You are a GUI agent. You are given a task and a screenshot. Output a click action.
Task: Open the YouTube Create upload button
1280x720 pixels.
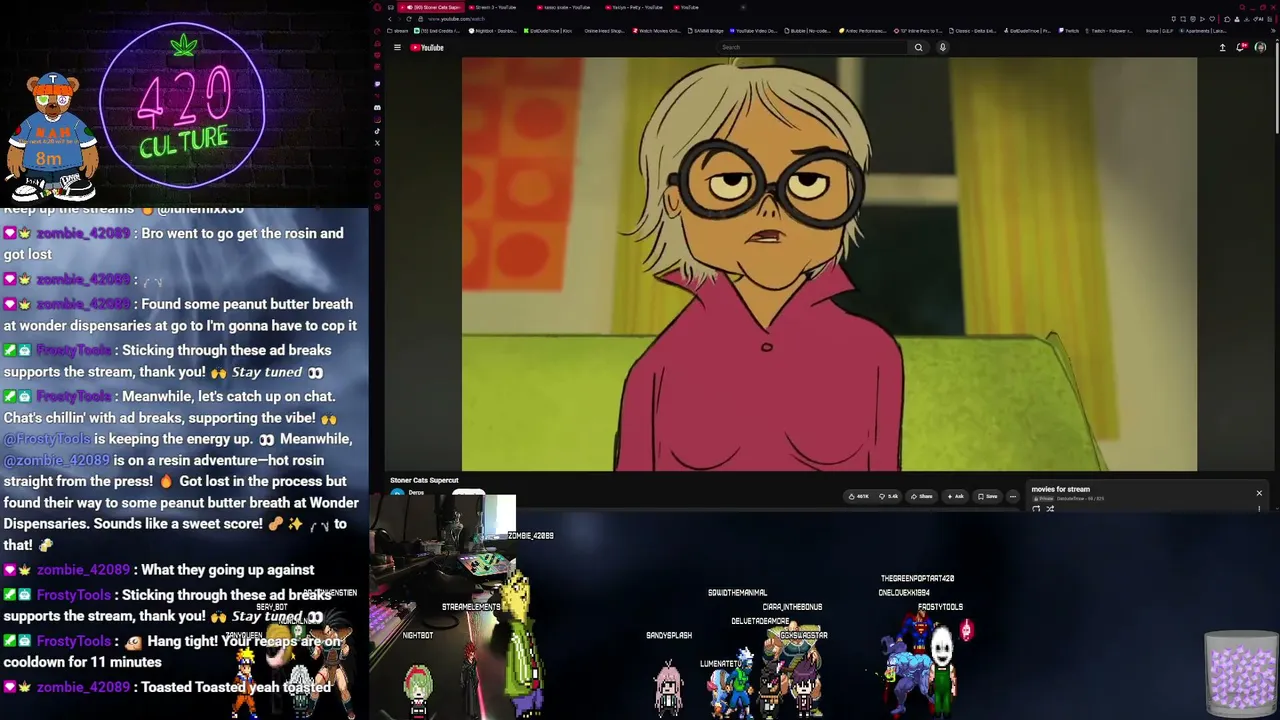[1222, 47]
